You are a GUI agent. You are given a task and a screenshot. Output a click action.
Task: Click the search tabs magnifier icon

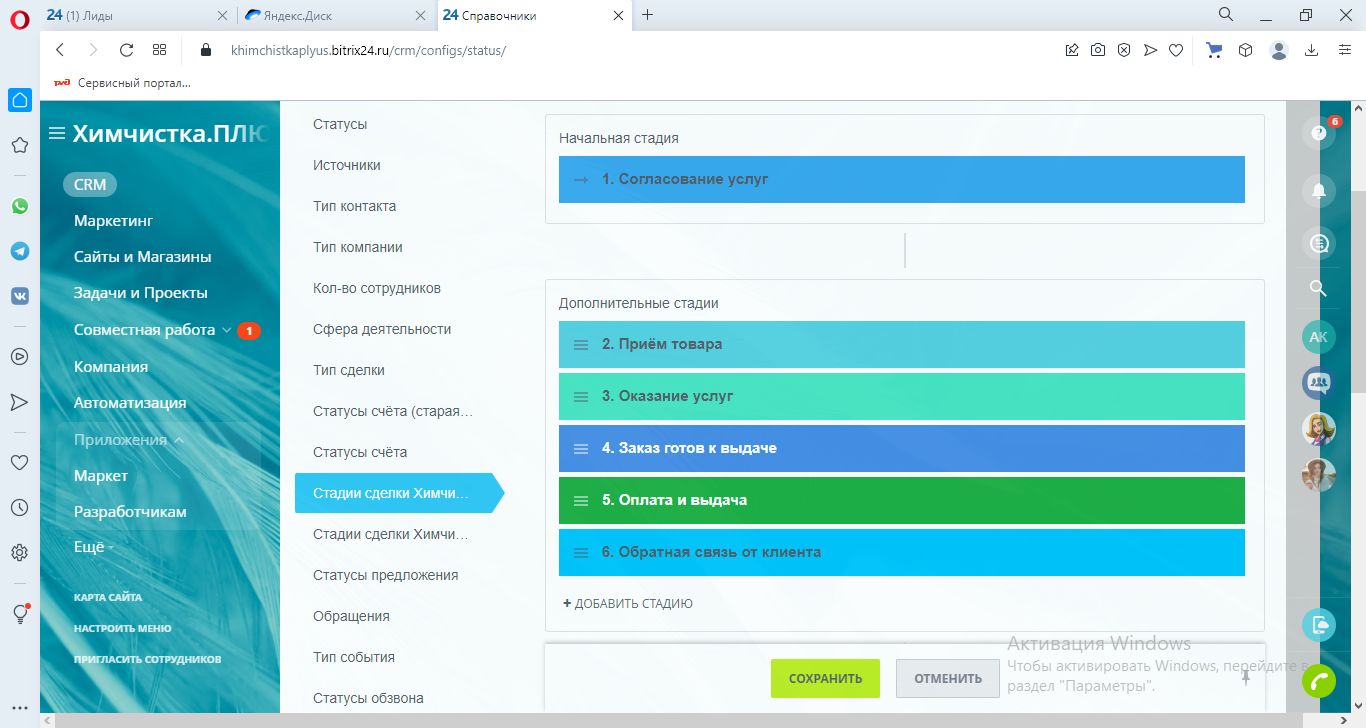click(x=1226, y=15)
